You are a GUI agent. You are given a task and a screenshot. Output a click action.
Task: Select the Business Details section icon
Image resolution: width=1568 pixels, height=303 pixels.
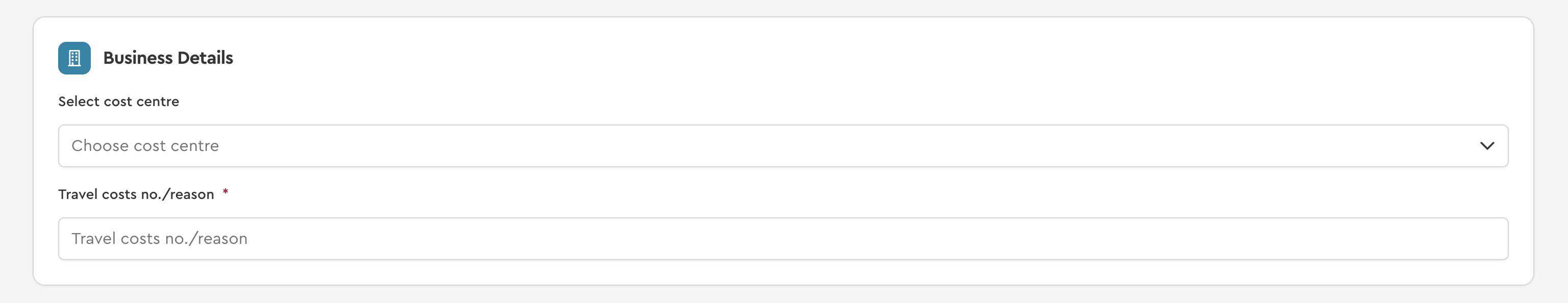point(74,58)
